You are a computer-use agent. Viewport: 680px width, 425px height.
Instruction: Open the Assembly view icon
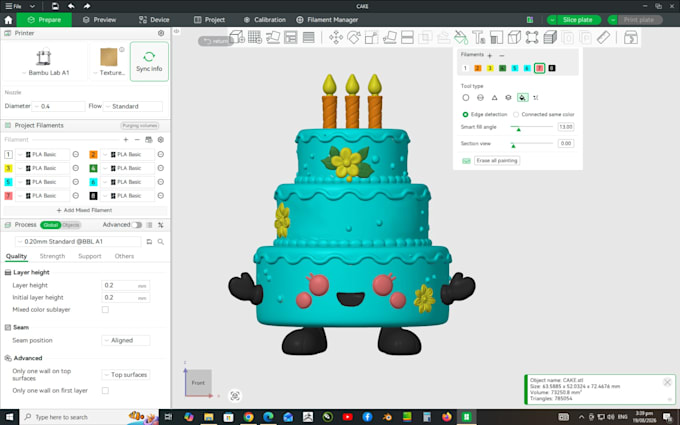tap(631, 37)
